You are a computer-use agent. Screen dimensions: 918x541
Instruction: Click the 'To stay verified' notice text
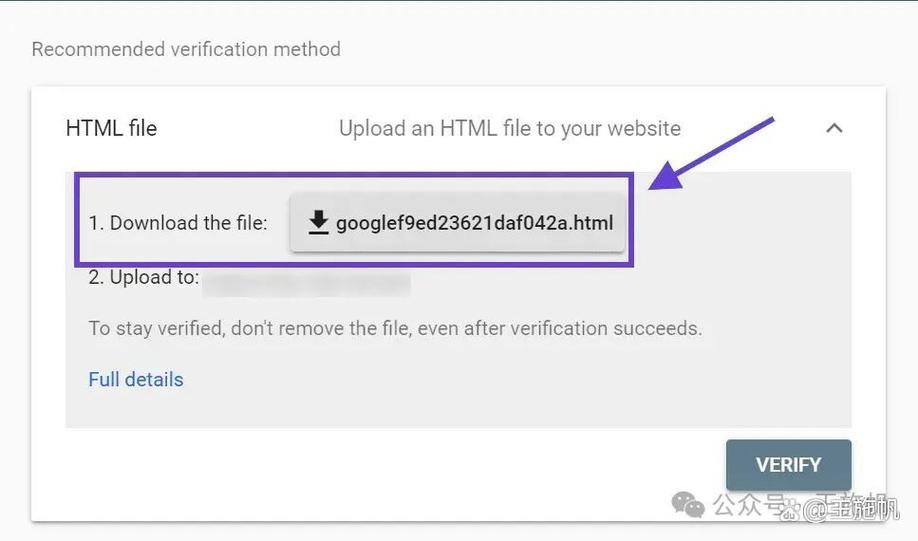395,328
